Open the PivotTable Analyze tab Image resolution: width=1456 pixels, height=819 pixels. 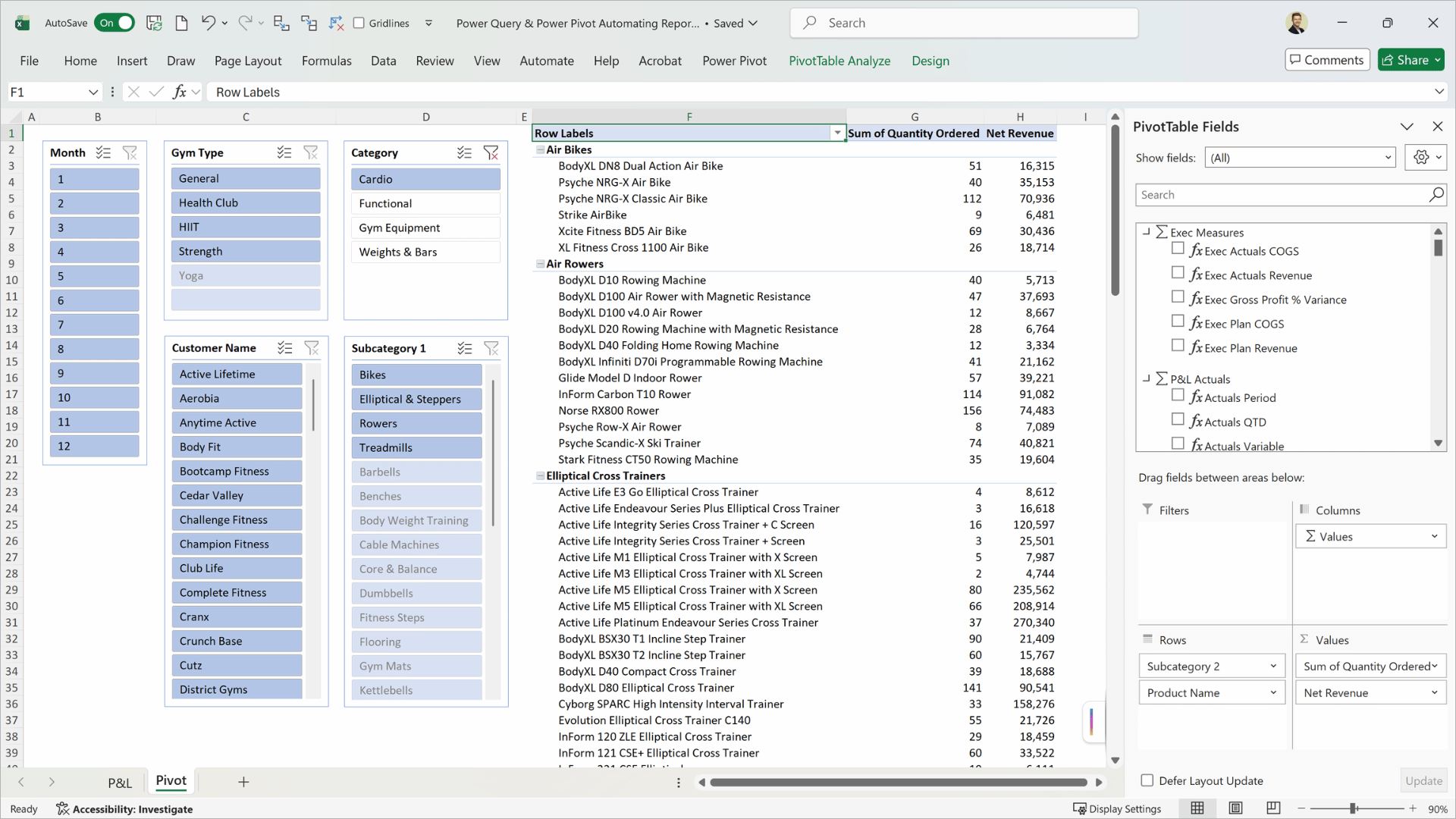click(839, 61)
